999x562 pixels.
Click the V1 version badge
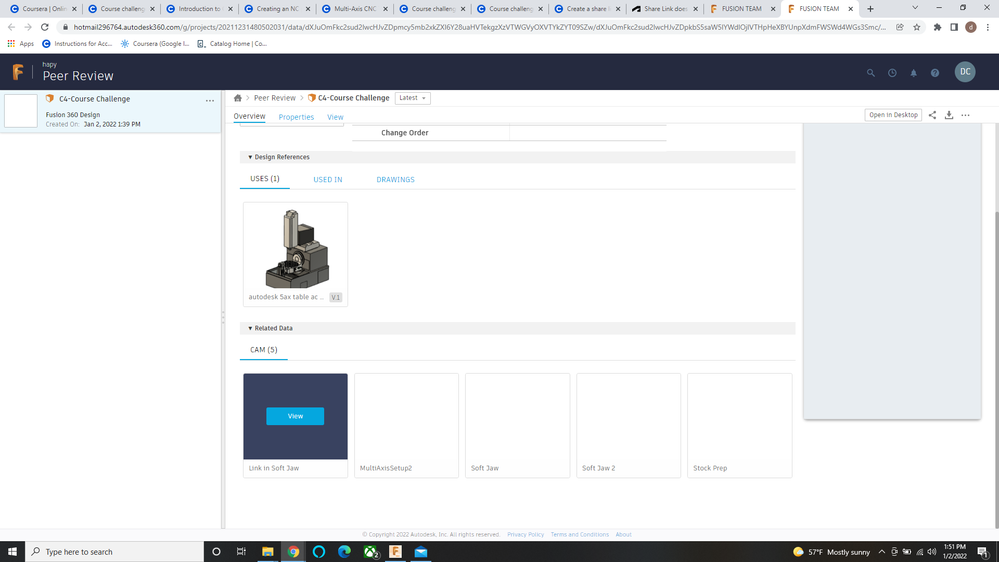tap(336, 298)
